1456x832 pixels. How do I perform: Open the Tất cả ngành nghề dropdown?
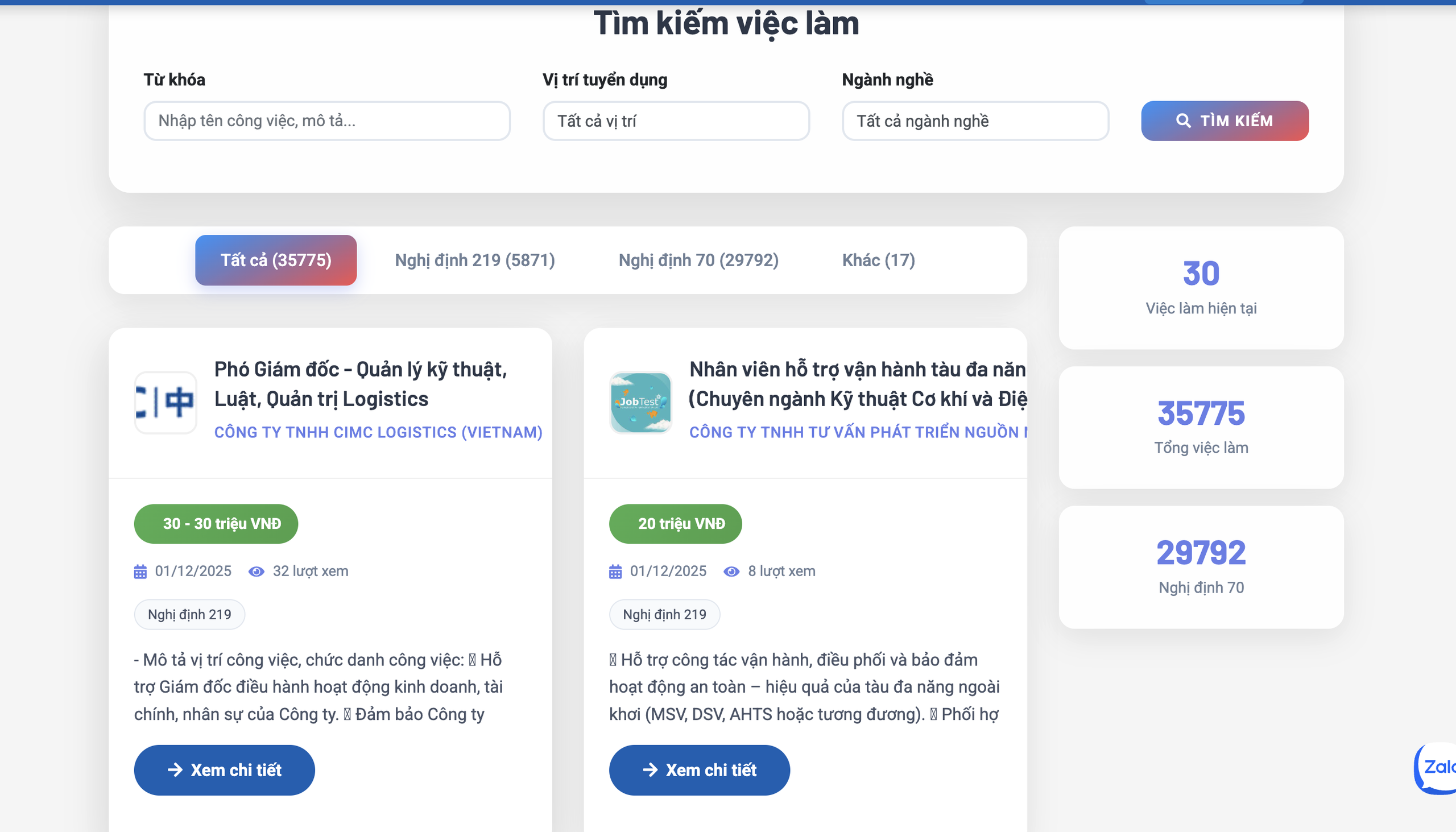coord(975,121)
